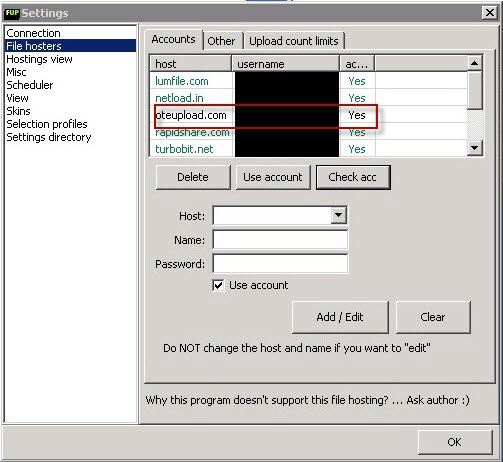Focus the Password input field
The image size is (503, 462).
click(280, 264)
